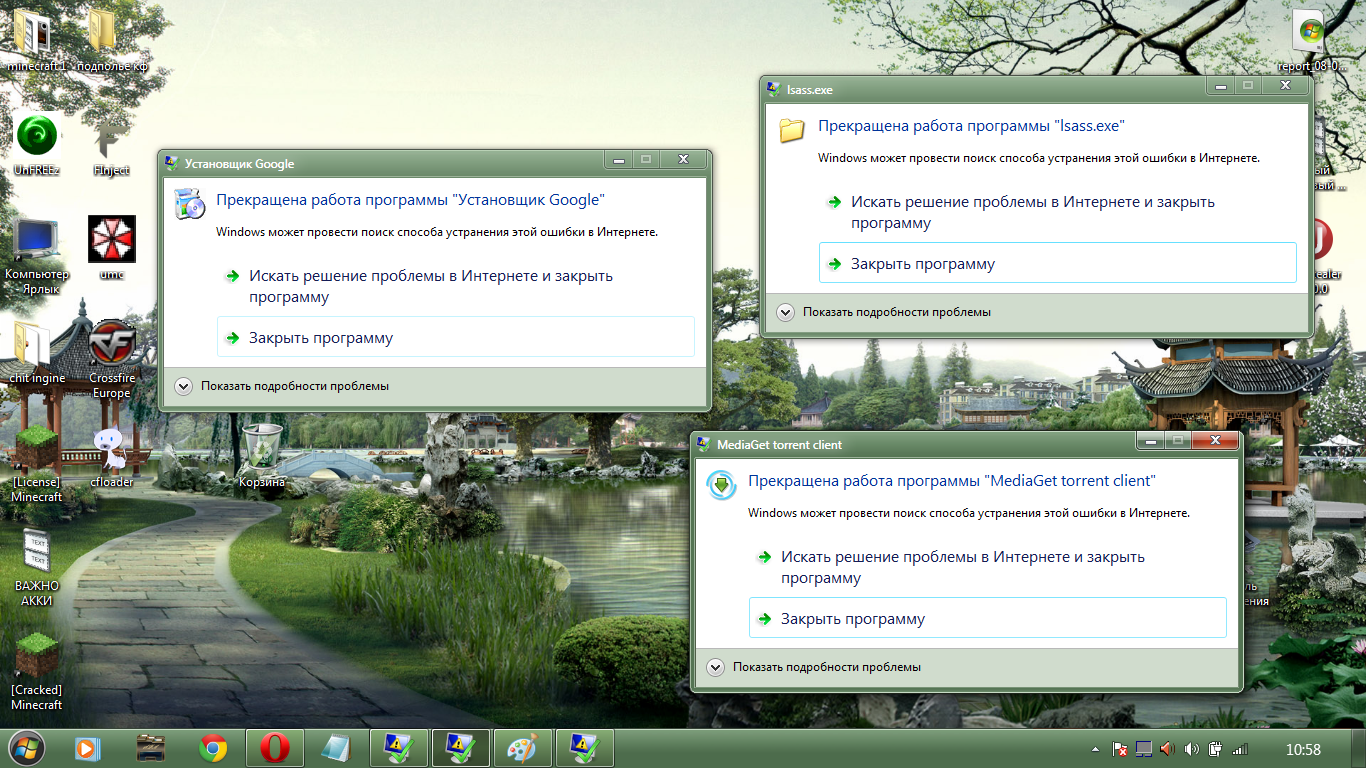
Task: Click the folder icon in lsass.exe dialog
Action: pyautogui.click(x=792, y=129)
